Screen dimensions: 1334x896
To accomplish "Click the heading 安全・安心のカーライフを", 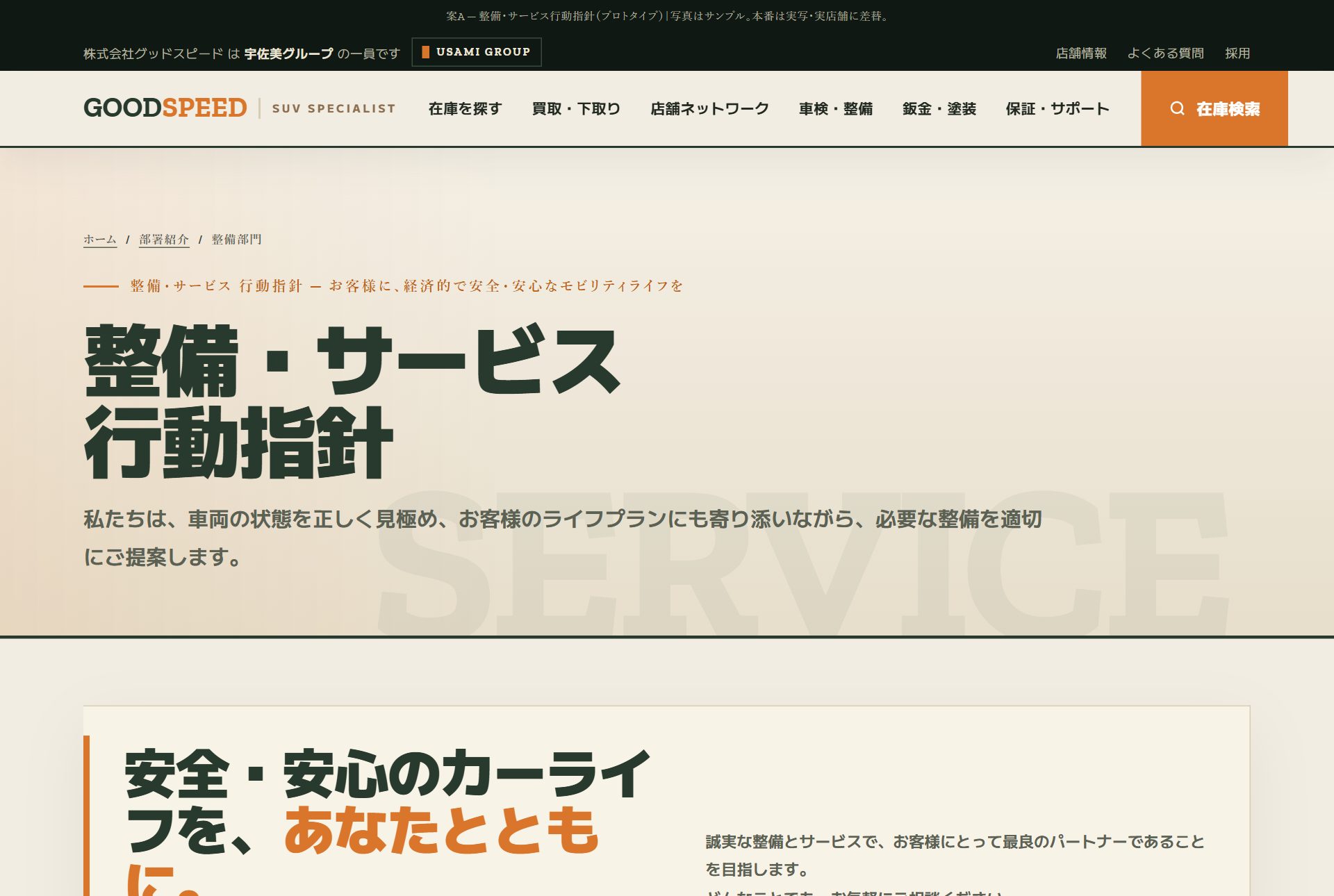I will pos(387,800).
